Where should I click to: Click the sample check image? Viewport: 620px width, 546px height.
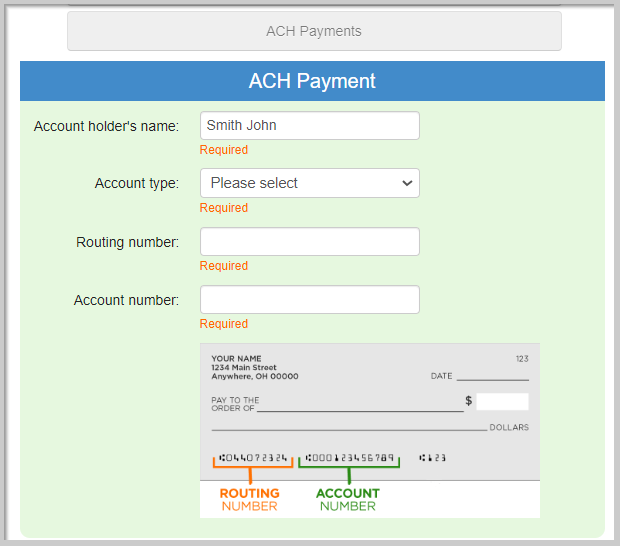(x=370, y=431)
